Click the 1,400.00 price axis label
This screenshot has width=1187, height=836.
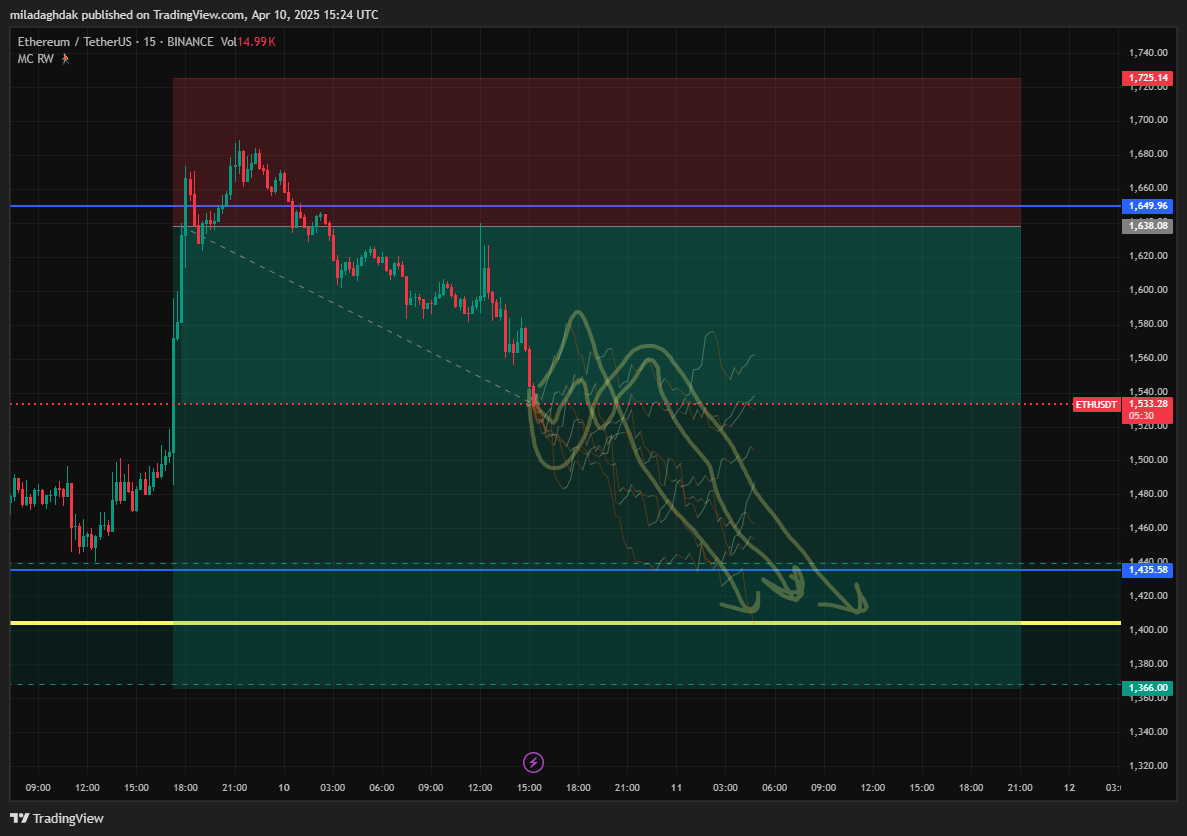pyautogui.click(x=1148, y=629)
